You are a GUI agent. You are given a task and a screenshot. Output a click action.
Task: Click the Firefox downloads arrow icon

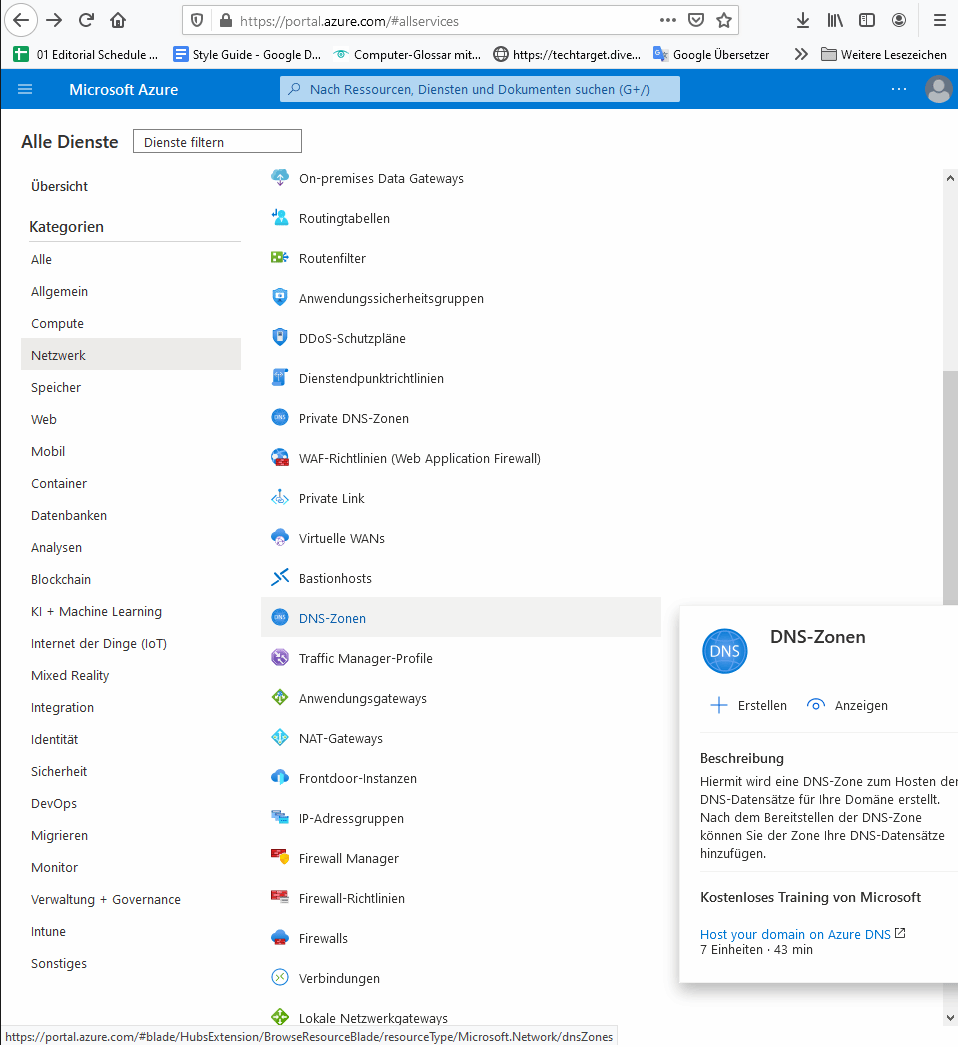point(802,20)
